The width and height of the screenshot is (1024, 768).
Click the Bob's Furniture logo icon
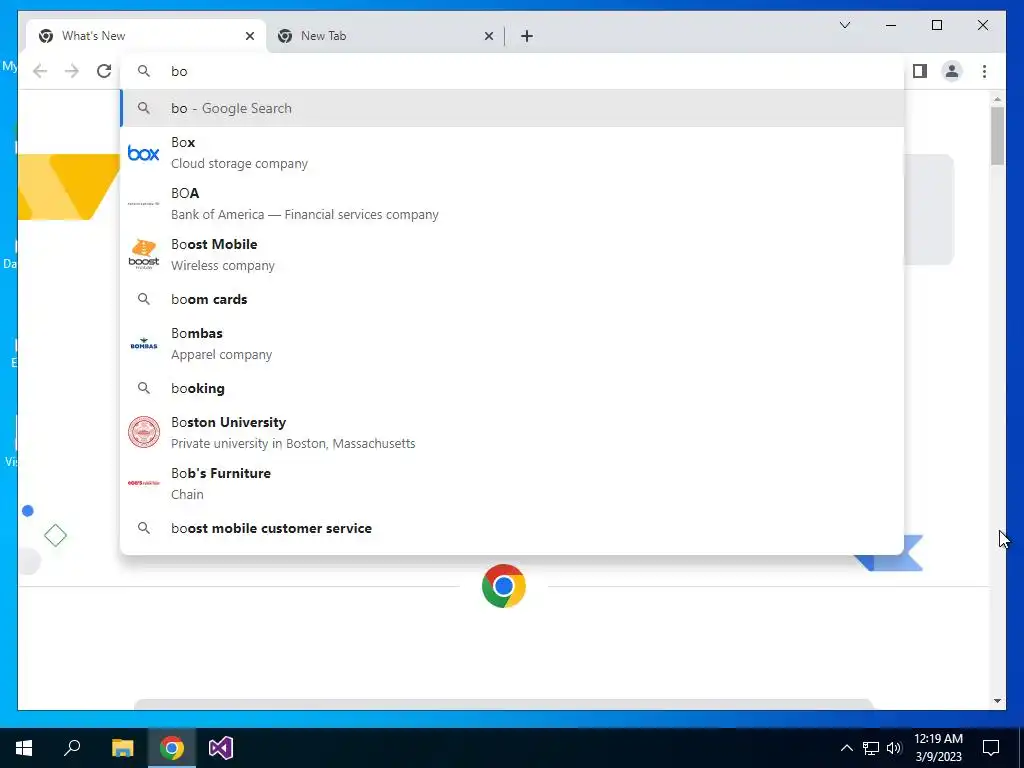click(144, 483)
